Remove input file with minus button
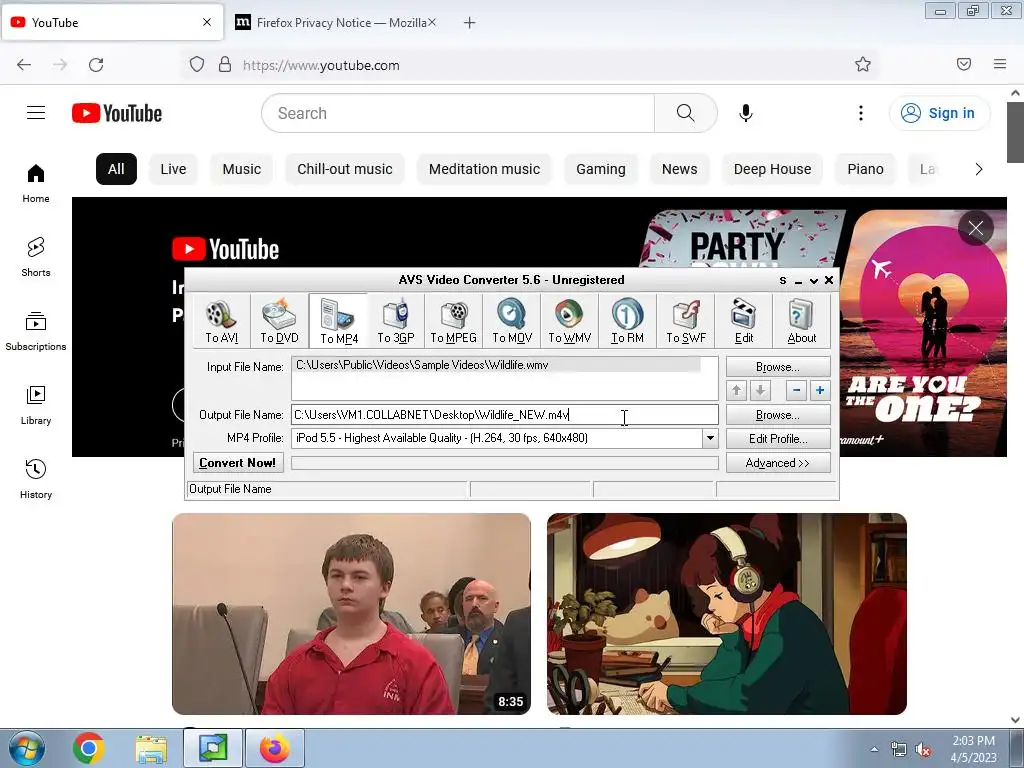Viewport: 1024px width, 768px height. click(796, 391)
